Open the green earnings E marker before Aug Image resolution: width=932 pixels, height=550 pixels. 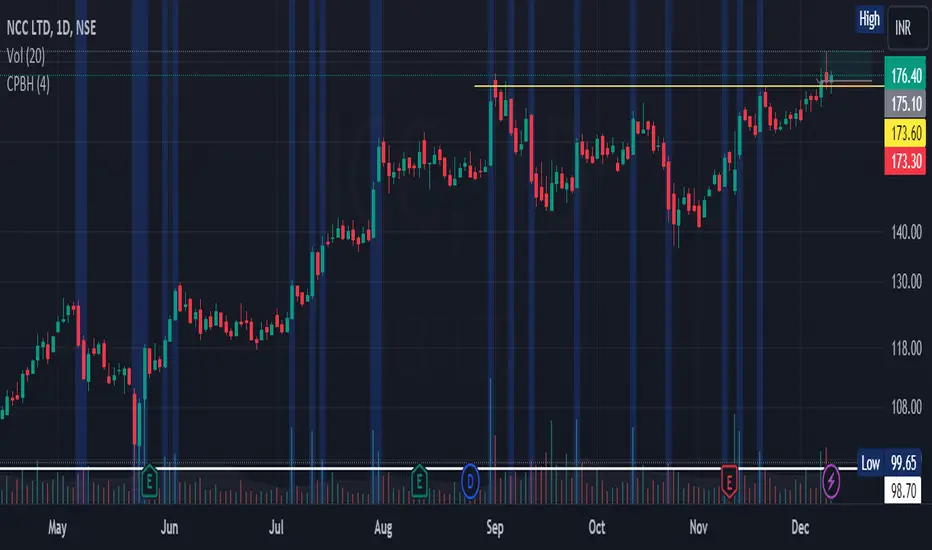tap(419, 480)
